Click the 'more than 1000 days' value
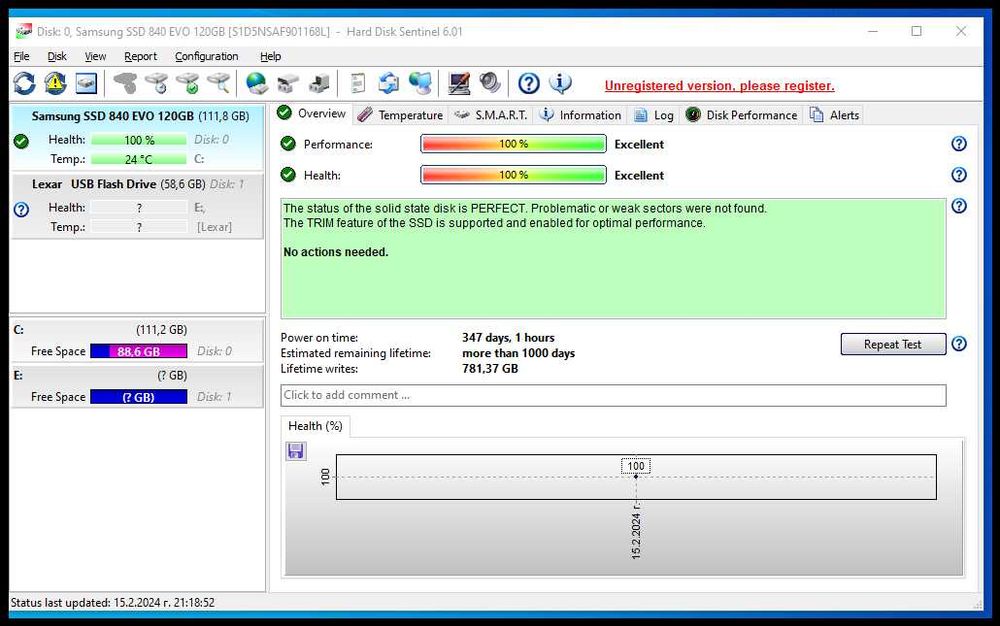This screenshot has height=626, width=1000. pyautogui.click(x=518, y=353)
